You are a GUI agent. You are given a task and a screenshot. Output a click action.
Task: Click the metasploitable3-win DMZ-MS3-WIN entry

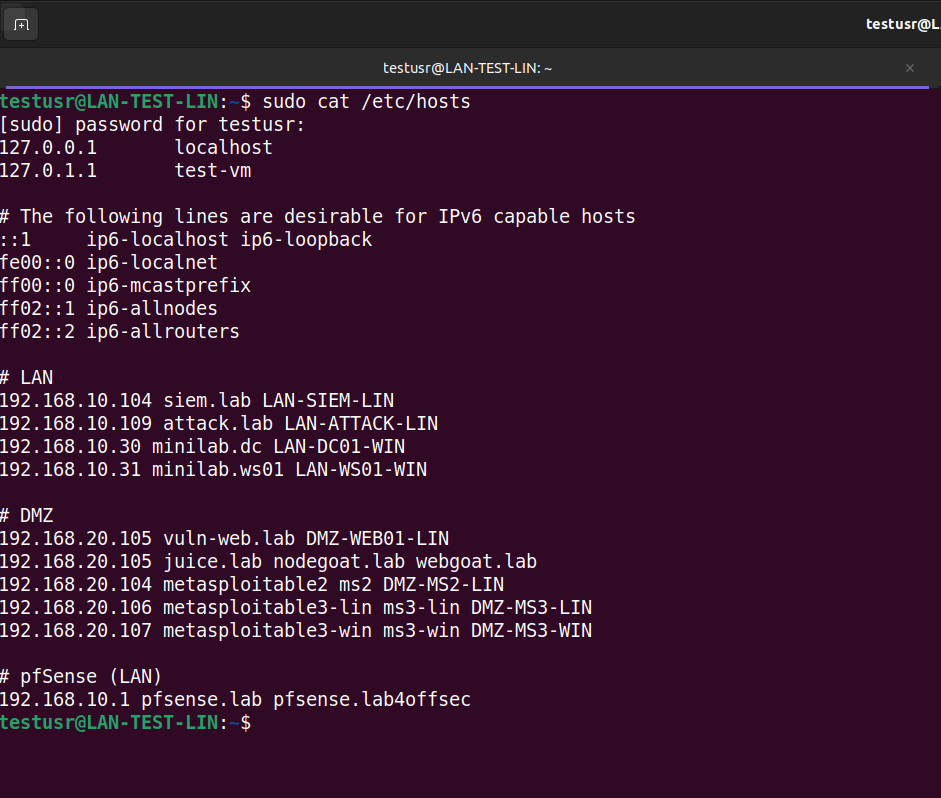pyautogui.click(x=296, y=631)
